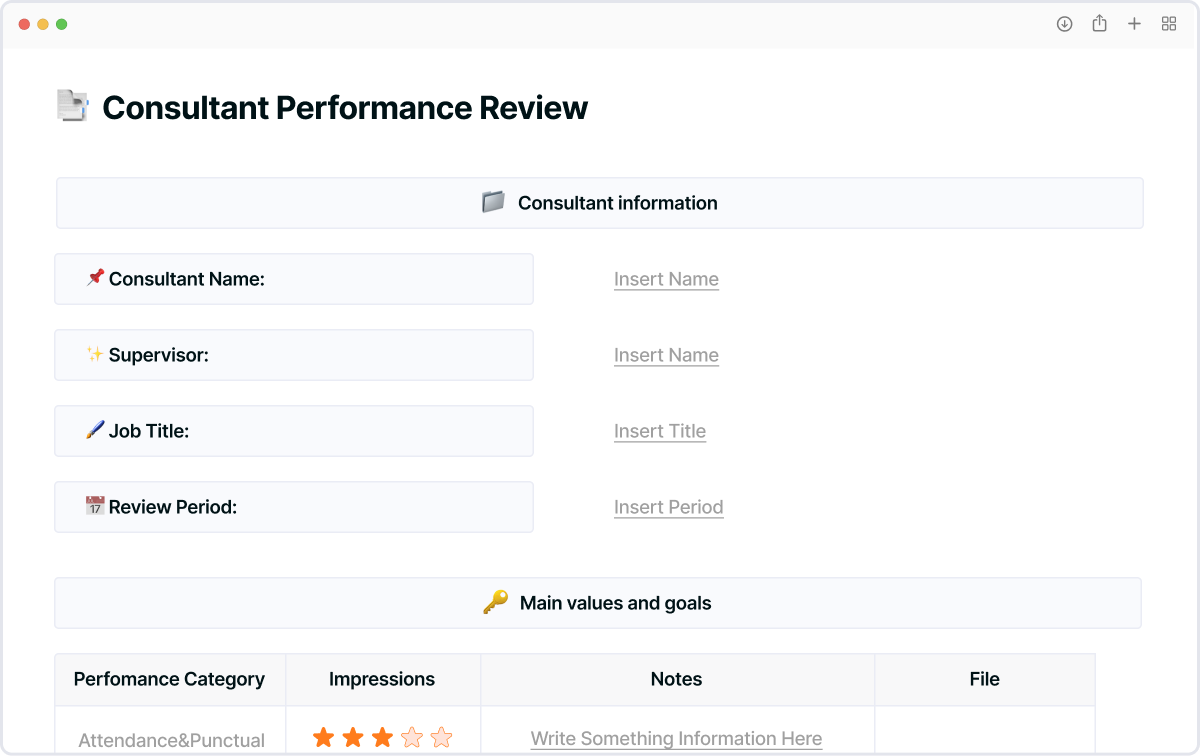Click the Share icon at the top right
The width and height of the screenshot is (1200, 756).
point(1099,23)
